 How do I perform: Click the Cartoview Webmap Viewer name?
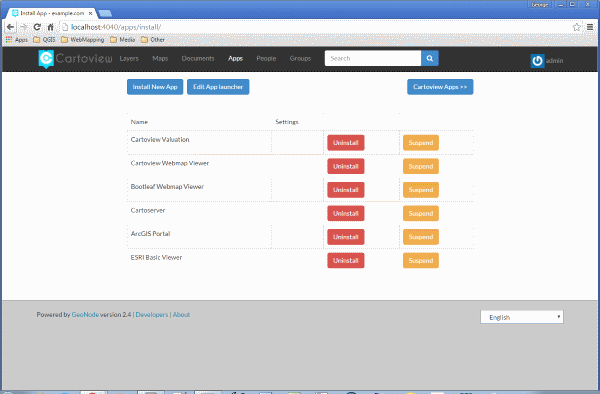pyautogui.click(x=170, y=163)
